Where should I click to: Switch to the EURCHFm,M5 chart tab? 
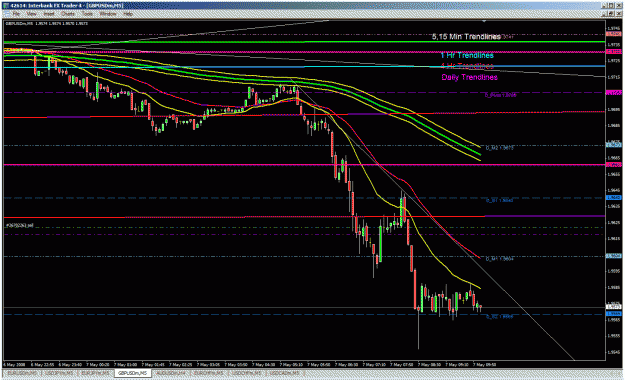click(208, 374)
